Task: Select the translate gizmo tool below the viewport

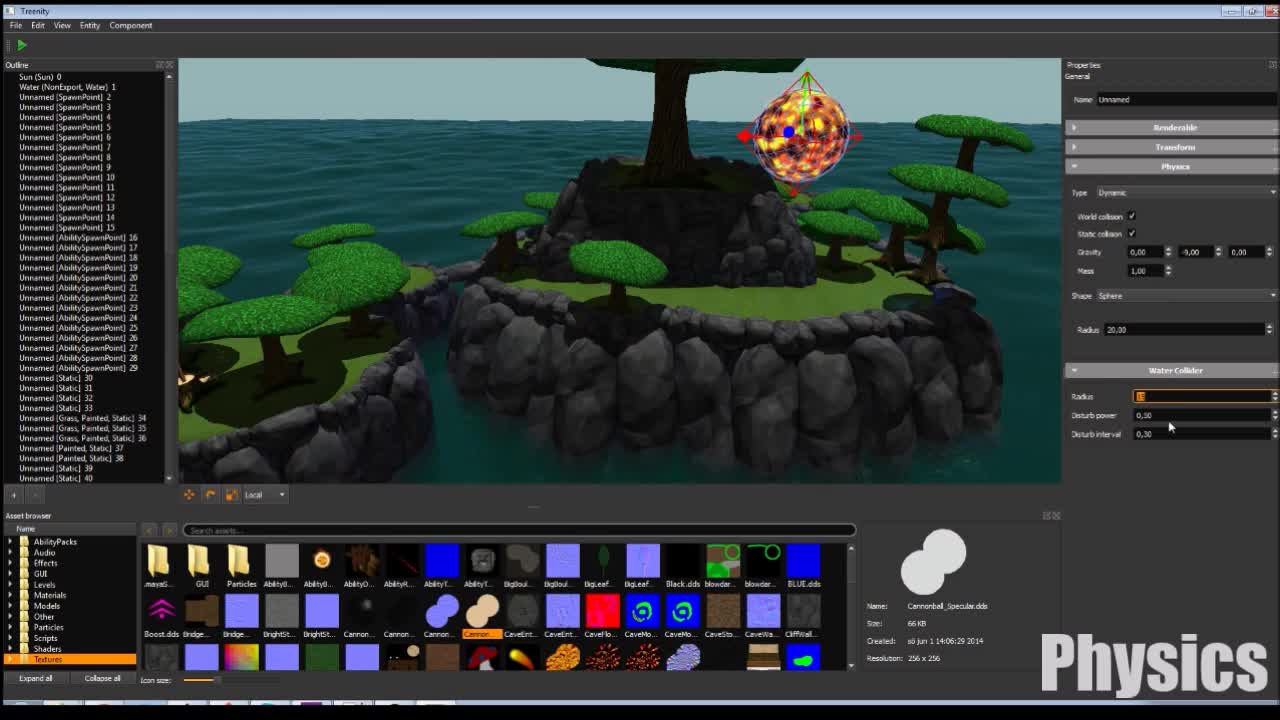Action: click(189, 494)
